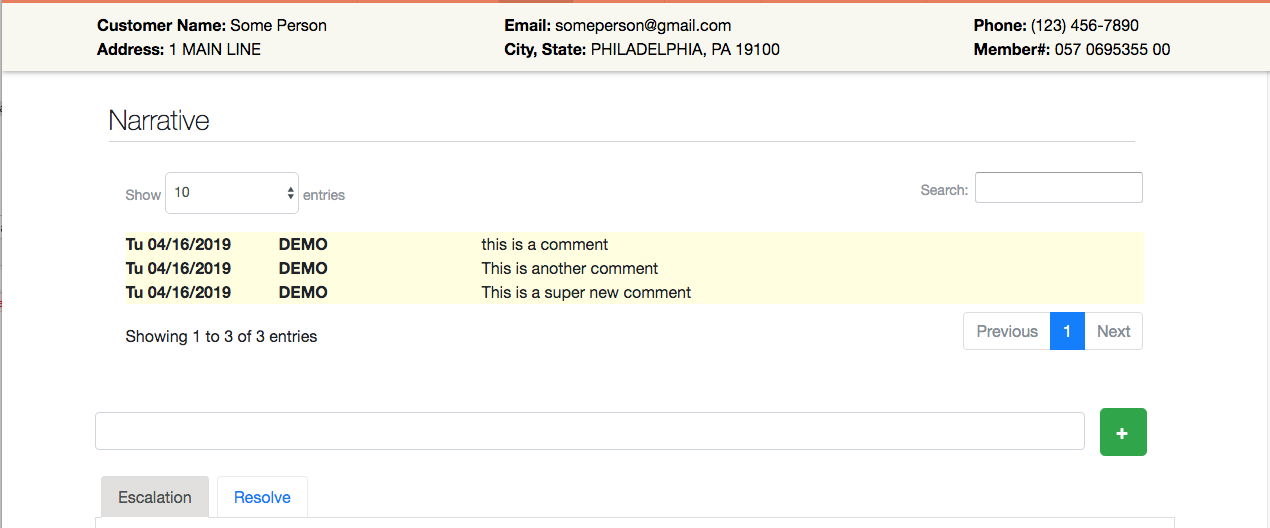This screenshot has width=1270, height=528.
Task: Select the "this is a comment" row
Action: [x=544, y=245]
